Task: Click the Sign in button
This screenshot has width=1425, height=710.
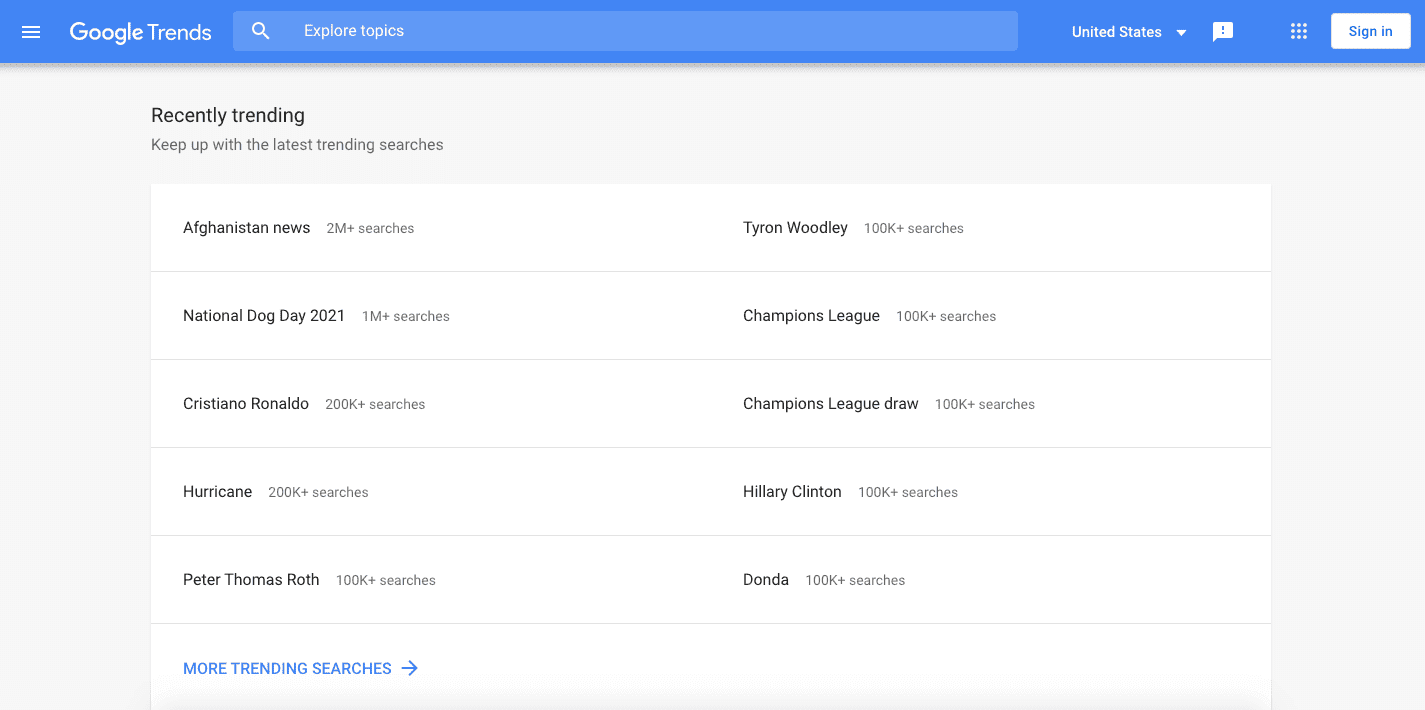Action: (1370, 31)
